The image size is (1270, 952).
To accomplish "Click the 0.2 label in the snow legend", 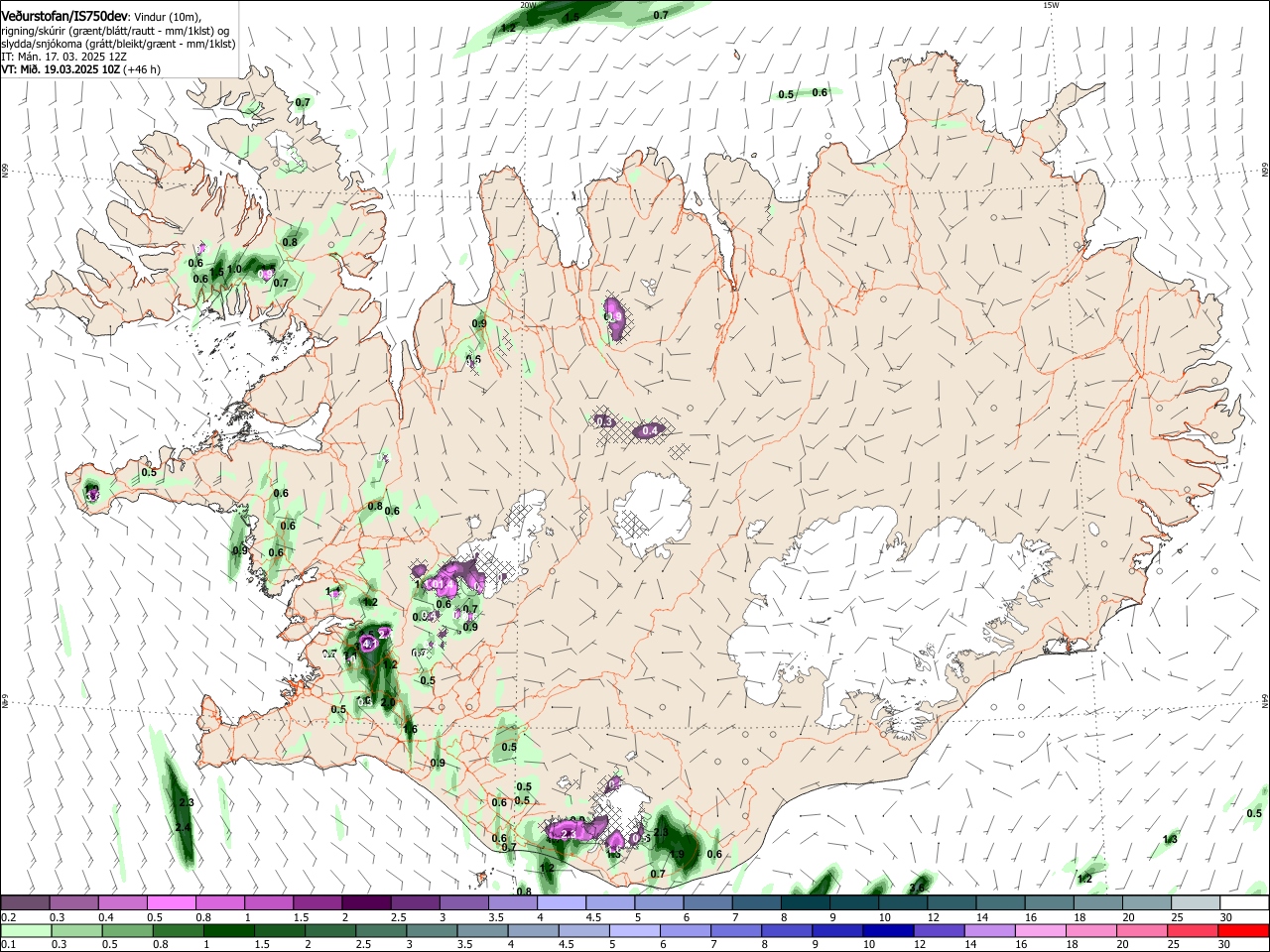I will [9, 916].
